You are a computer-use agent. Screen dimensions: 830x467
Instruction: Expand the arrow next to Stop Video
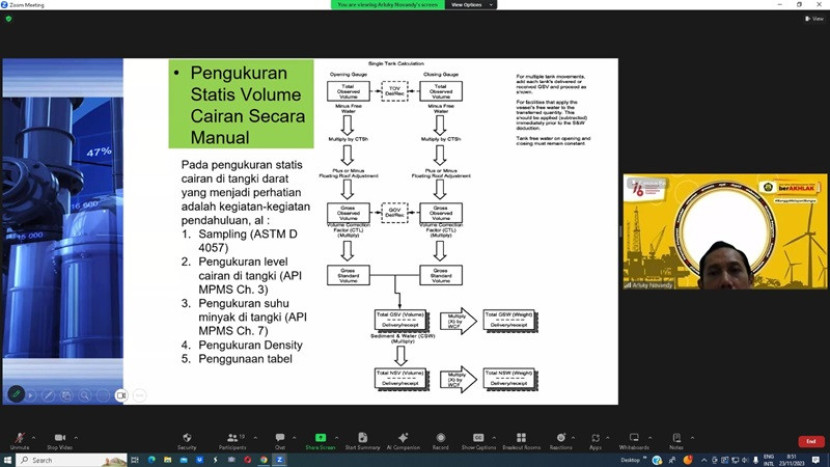76,436
